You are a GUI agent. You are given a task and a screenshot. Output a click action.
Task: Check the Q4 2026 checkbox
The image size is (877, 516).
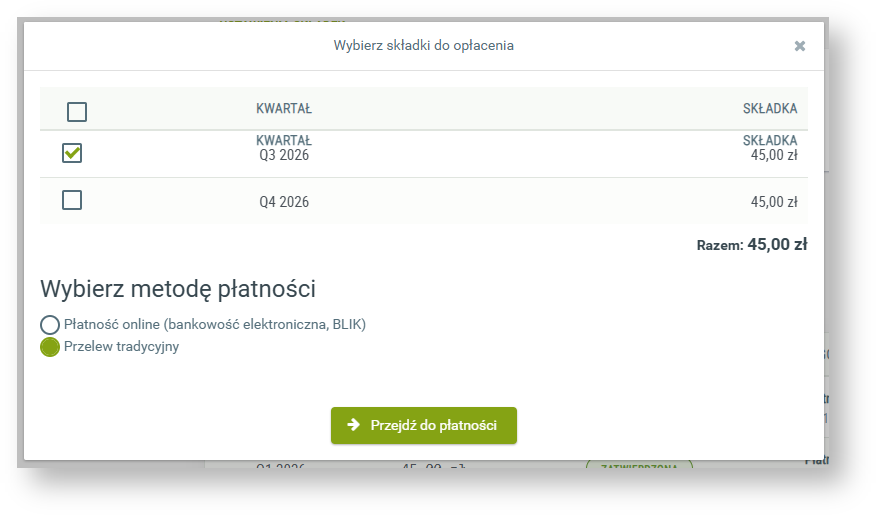(72, 200)
